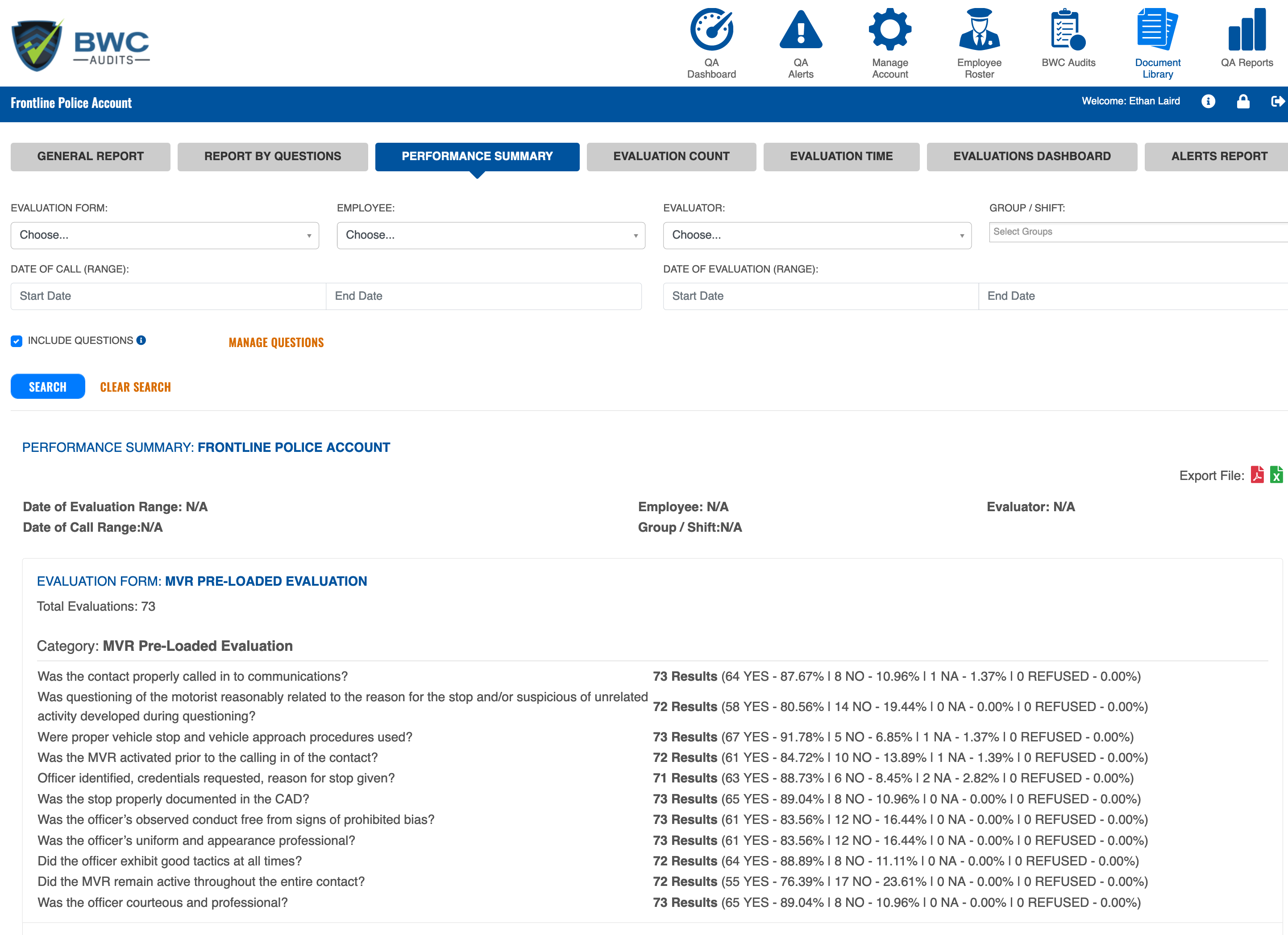Open QA Reports bar chart icon
Viewport: 1288px width, 935px height.
click(x=1246, y=29)
